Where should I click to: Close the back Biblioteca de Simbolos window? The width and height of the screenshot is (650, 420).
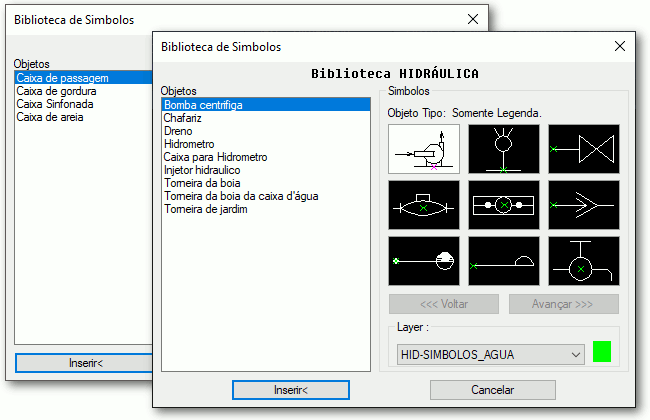[x=473, y=19]
